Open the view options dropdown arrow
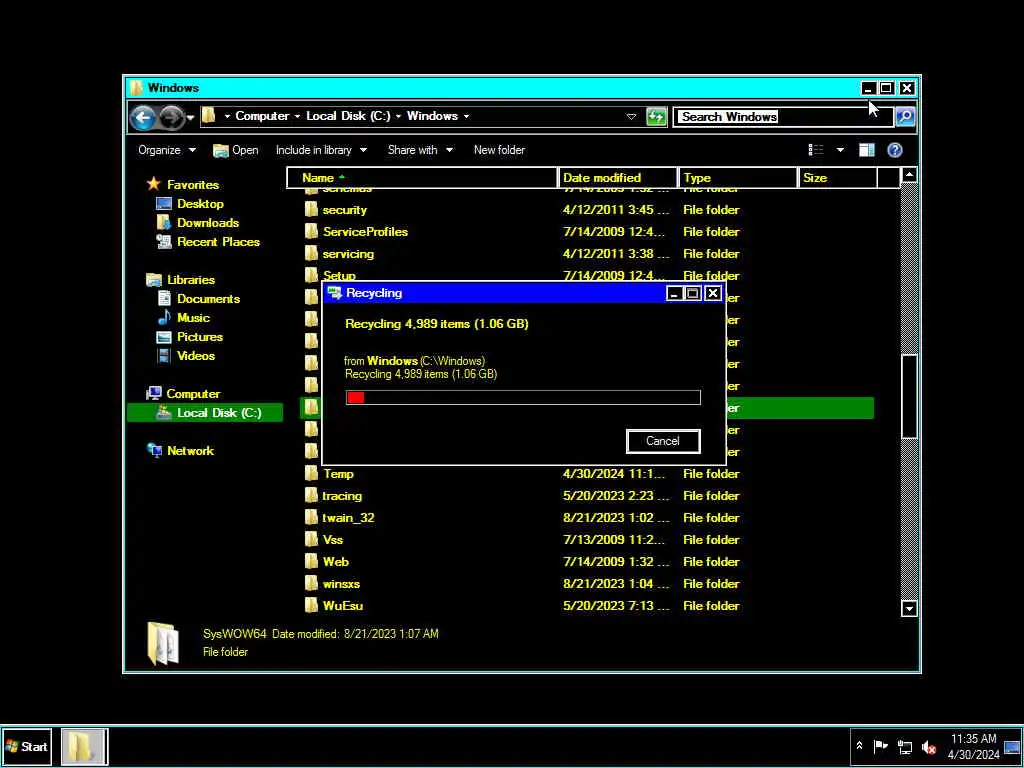This screenshot has width=1024, height=768. point(840,150)
